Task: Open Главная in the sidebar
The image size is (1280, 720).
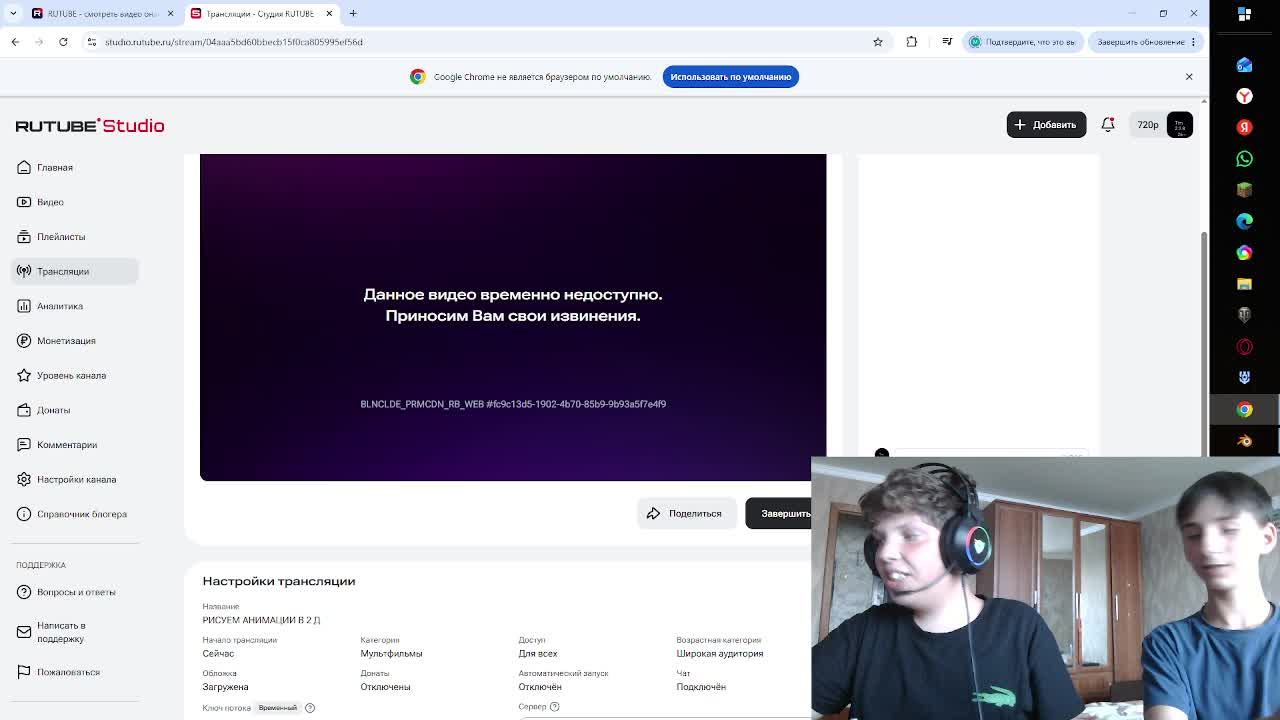Action: pyautogui.click(x=55, y=167)
